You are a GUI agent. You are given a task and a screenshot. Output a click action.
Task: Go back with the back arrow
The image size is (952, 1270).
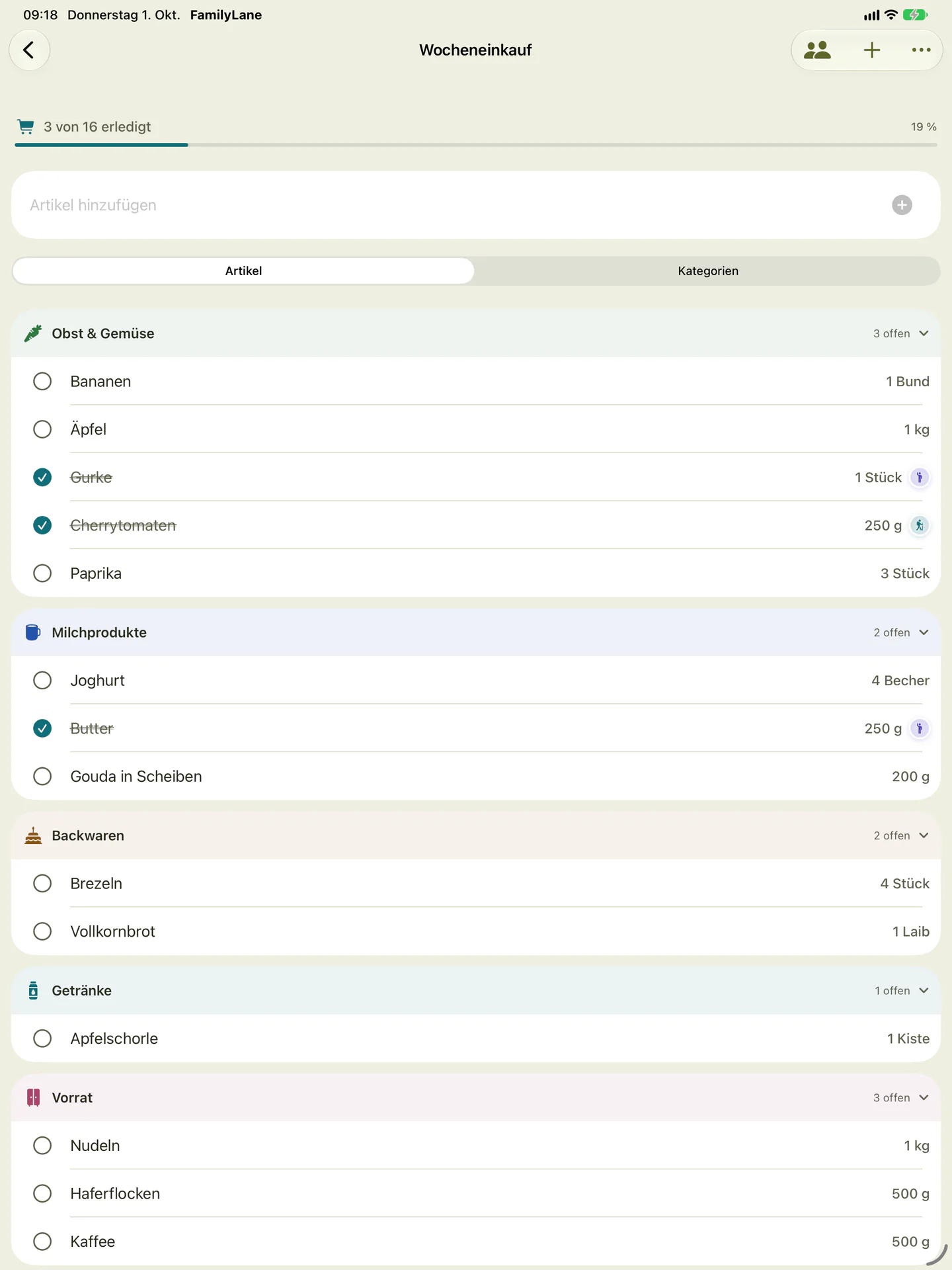[29, 50]
